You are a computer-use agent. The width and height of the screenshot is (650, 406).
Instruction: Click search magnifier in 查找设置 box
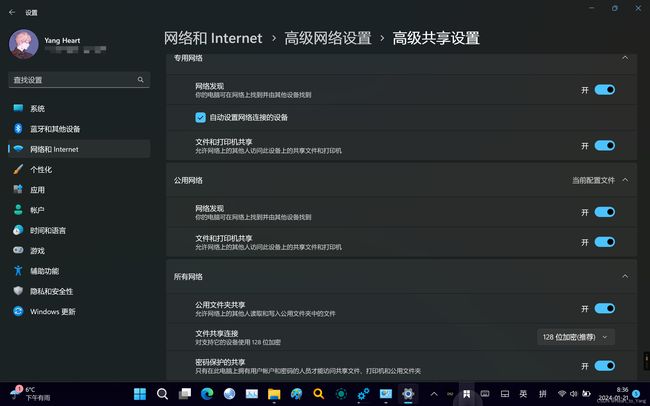click(x=141, y=80)
